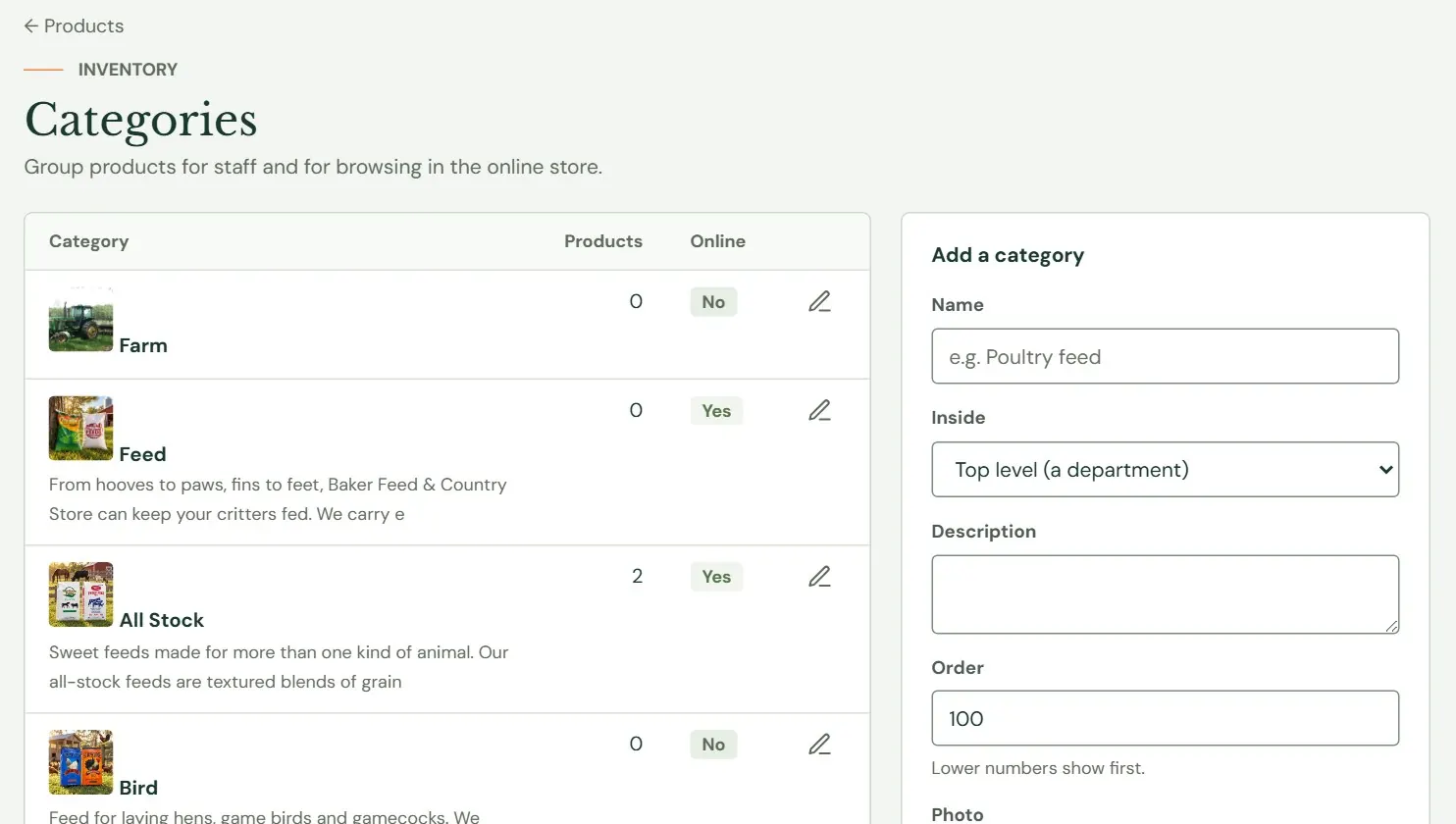Click the Online column header
Viewport: 1456px width, 824px height.
pyautogui.click(x=717, y=241)
